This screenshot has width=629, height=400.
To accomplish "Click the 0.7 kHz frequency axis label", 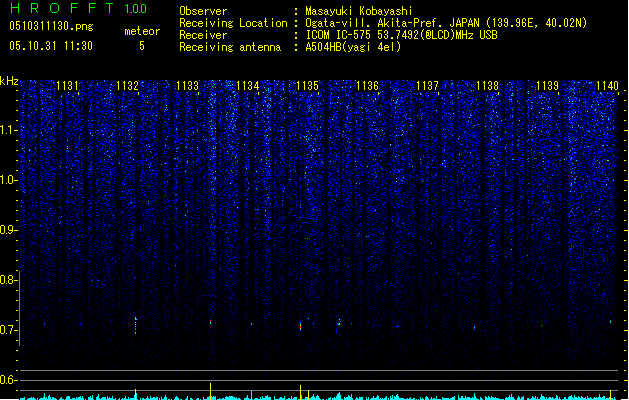I will pyautogui.click(x=9, y=330).
